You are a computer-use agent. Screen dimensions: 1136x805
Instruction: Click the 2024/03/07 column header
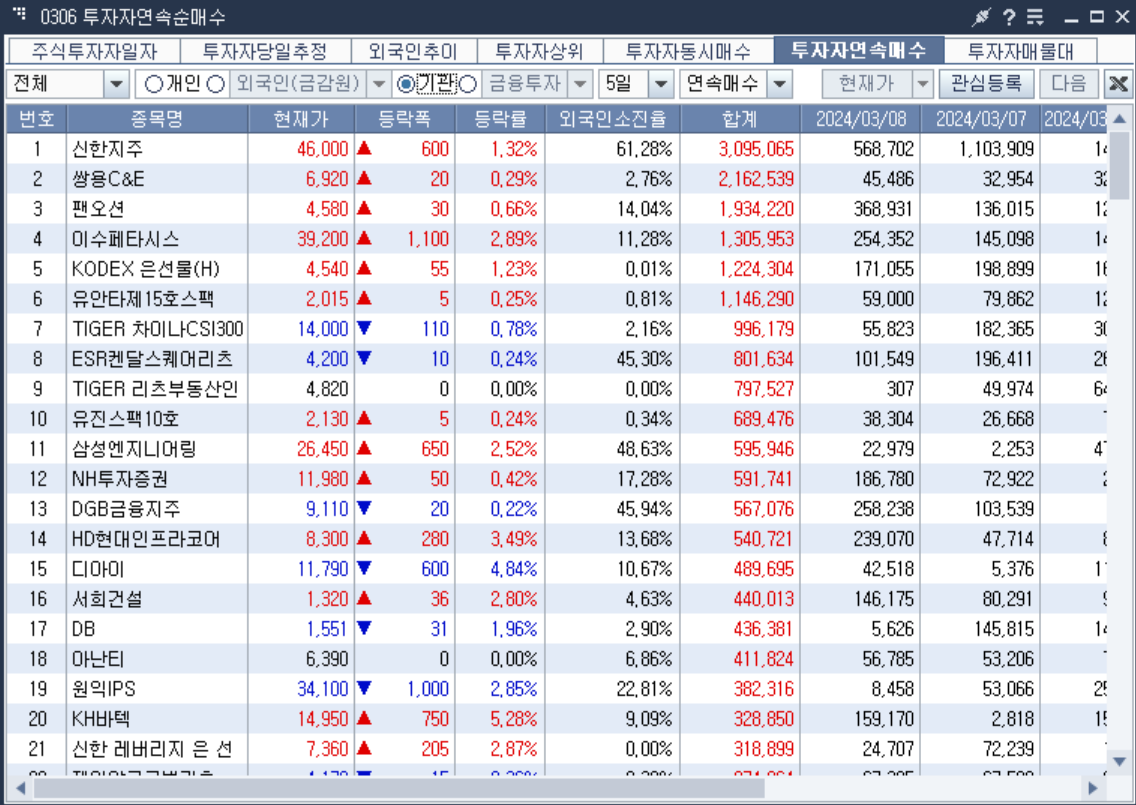(980, 119)
